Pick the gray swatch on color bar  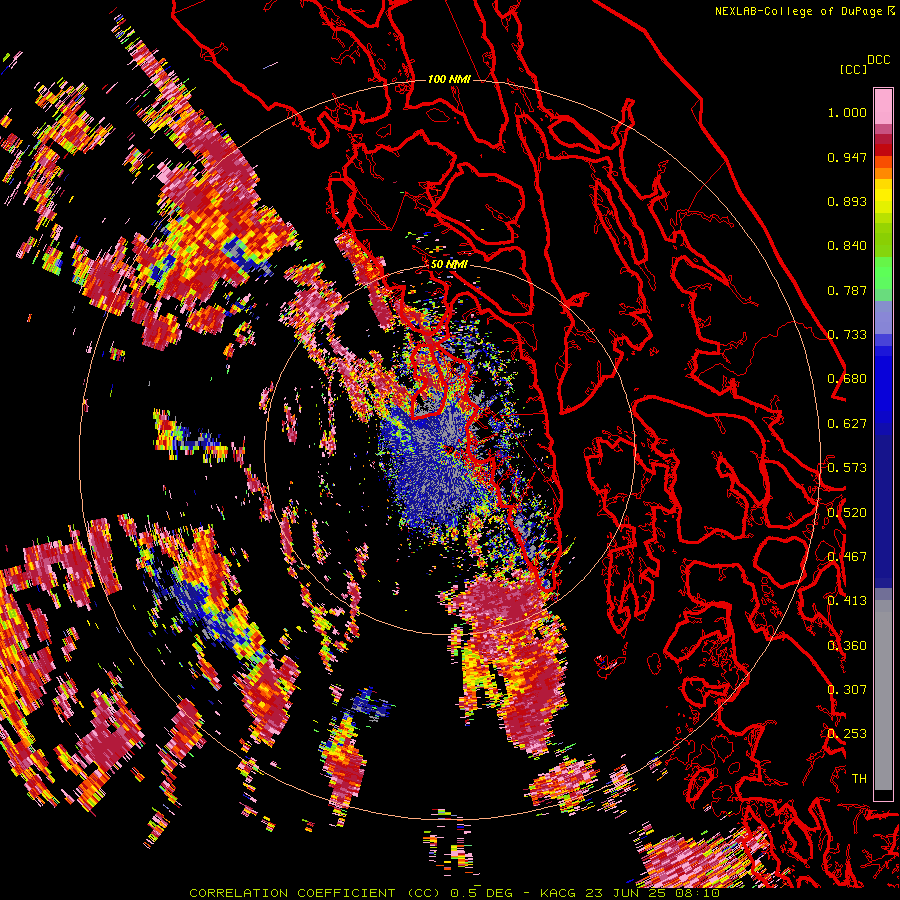883,695
